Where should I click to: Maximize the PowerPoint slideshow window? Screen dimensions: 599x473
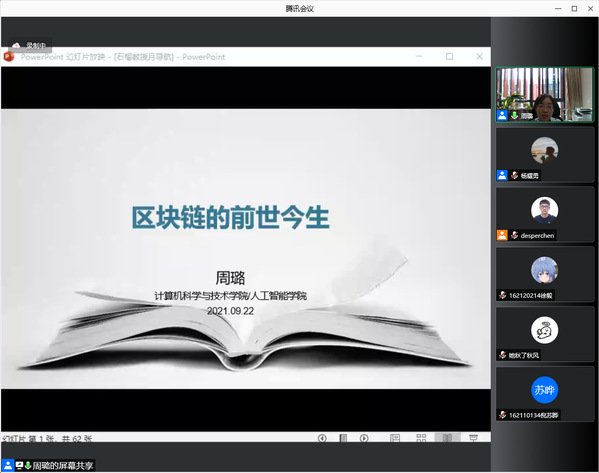pos(450,57)
